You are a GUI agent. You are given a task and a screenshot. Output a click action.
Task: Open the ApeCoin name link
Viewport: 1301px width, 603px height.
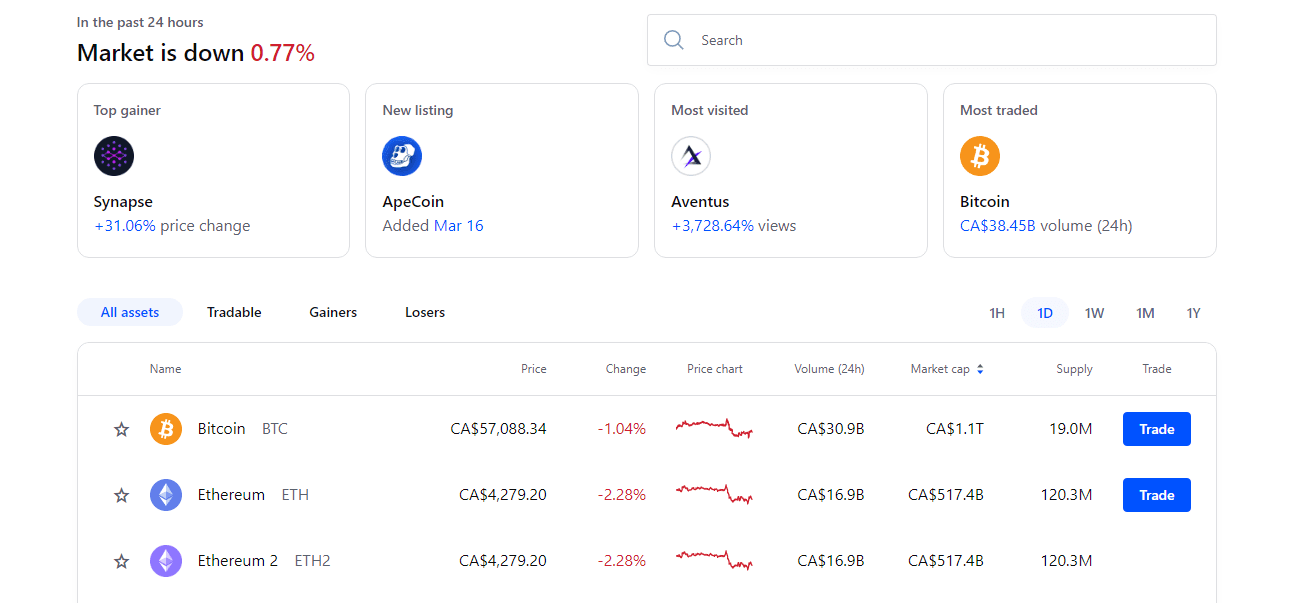click(413, 202)
